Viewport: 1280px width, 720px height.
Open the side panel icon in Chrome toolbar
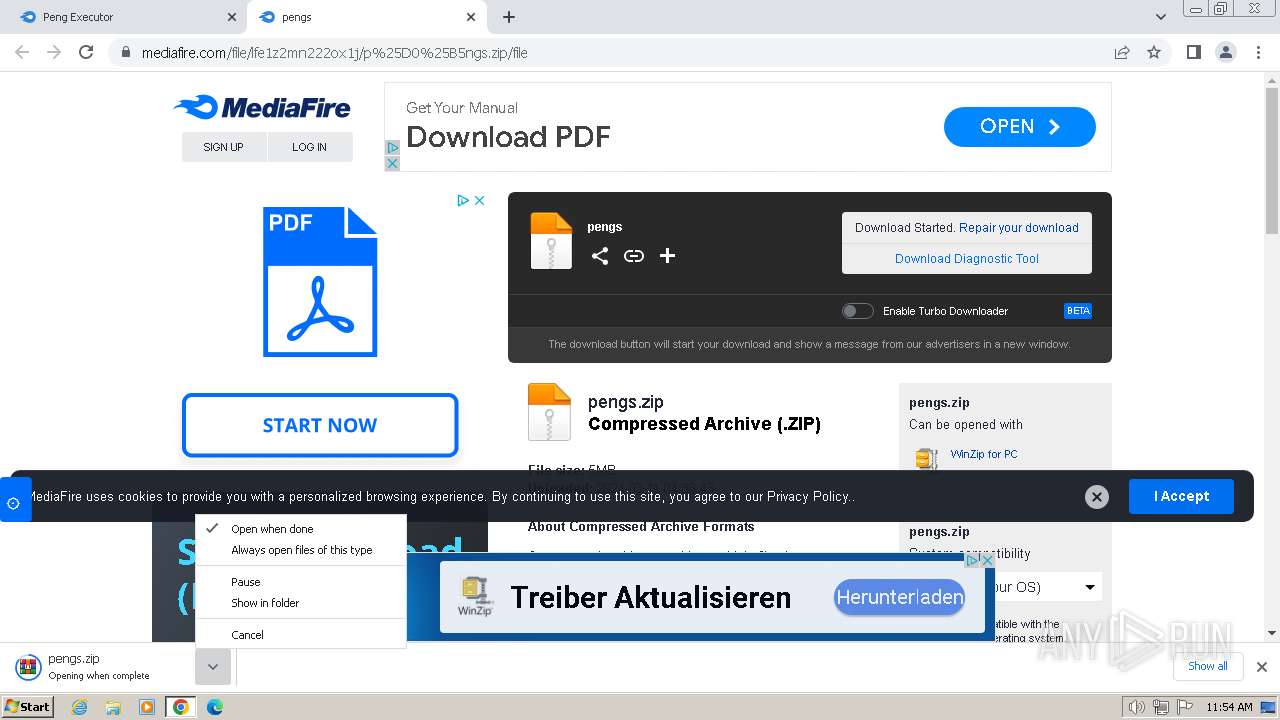1193,52
